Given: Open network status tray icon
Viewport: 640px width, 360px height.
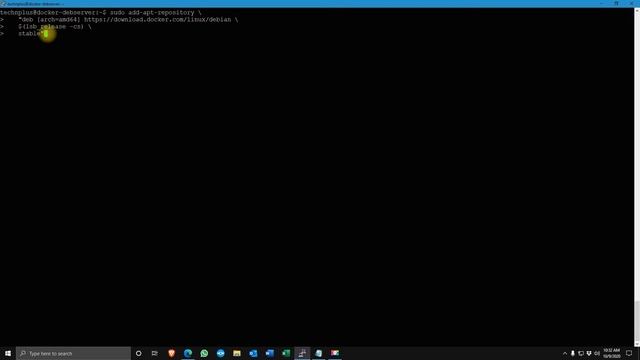Looking at the screenshot, I should (581, 353).
